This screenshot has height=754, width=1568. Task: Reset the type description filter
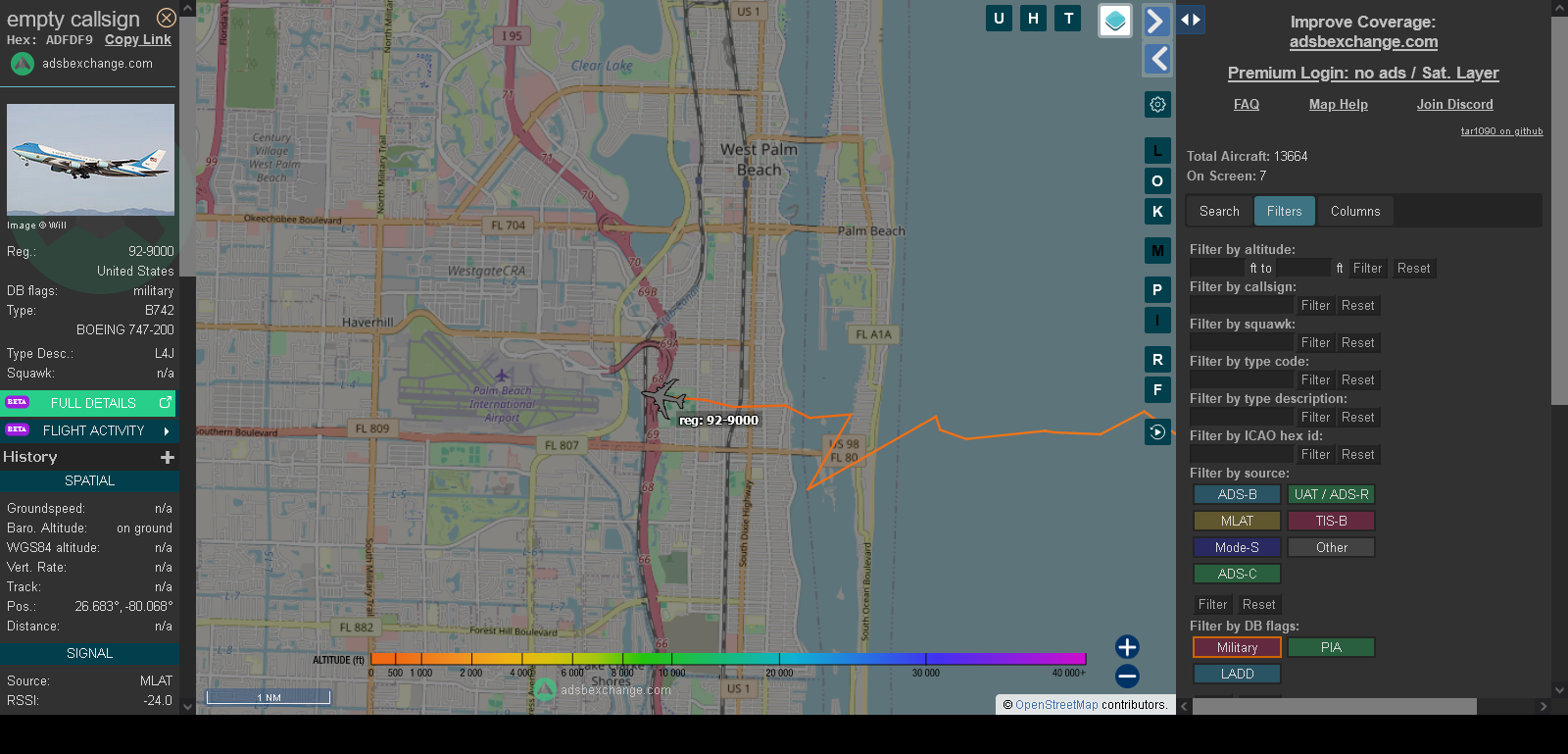(1357, 417)
